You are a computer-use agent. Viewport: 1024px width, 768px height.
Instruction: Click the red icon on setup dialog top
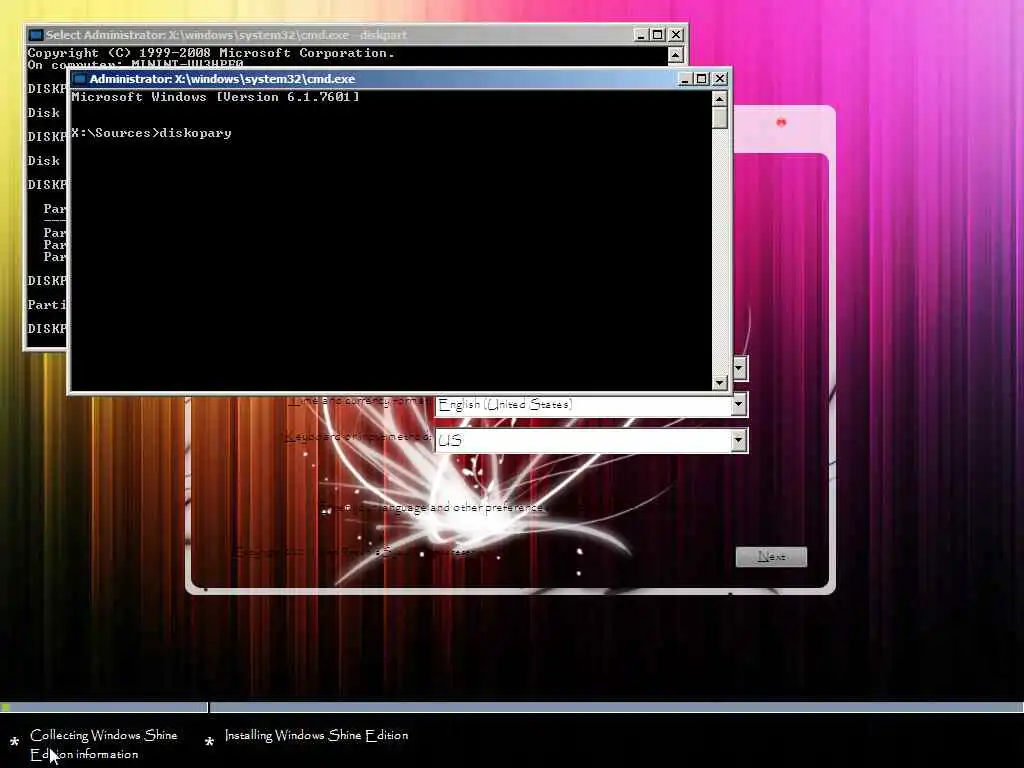[x=781, y=122]
